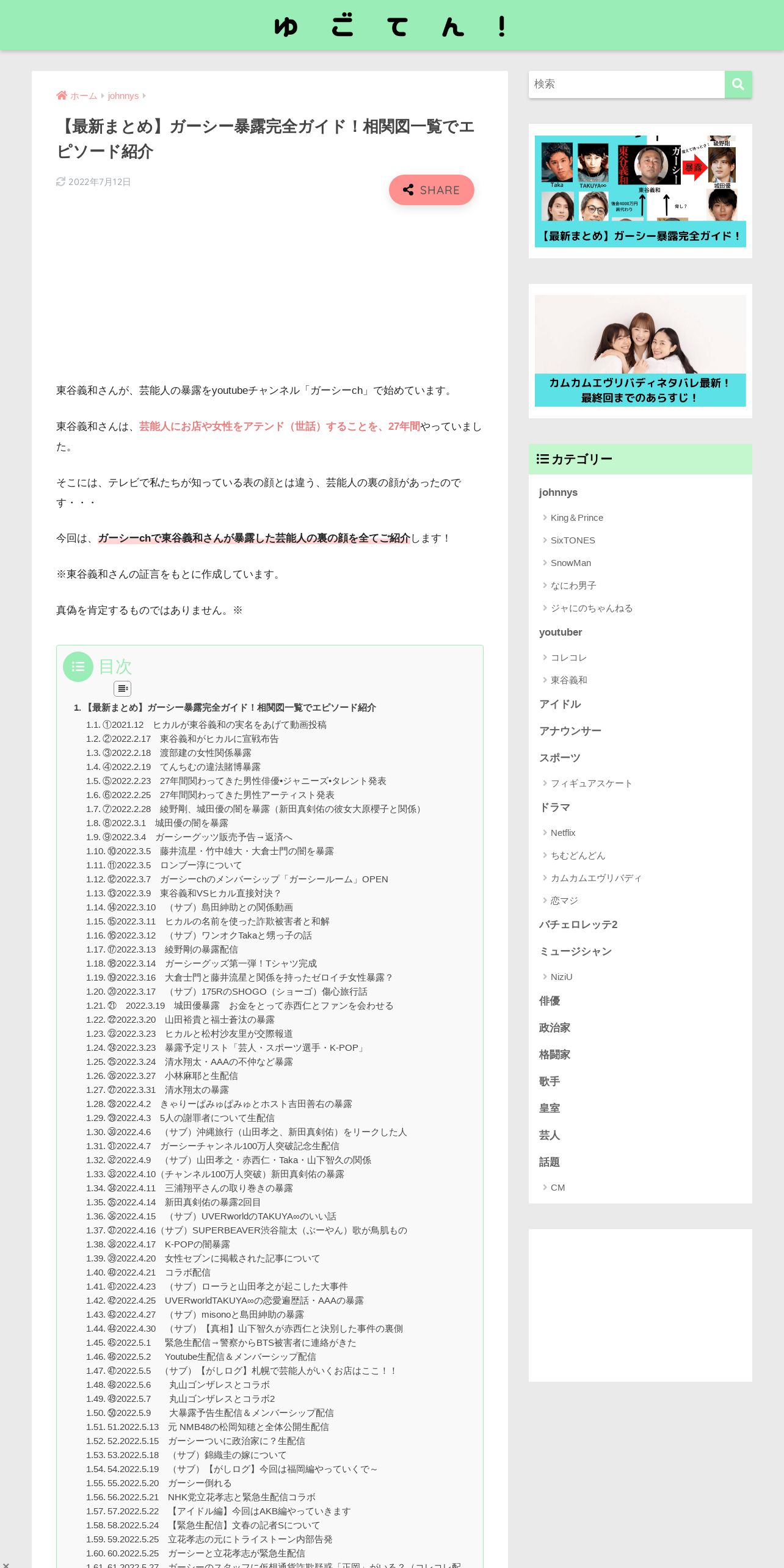784x1568 pixels.
Task: Jump to ㉞2022.4.11 三浦翔平 entry
Action: [x=189, y=1188]
